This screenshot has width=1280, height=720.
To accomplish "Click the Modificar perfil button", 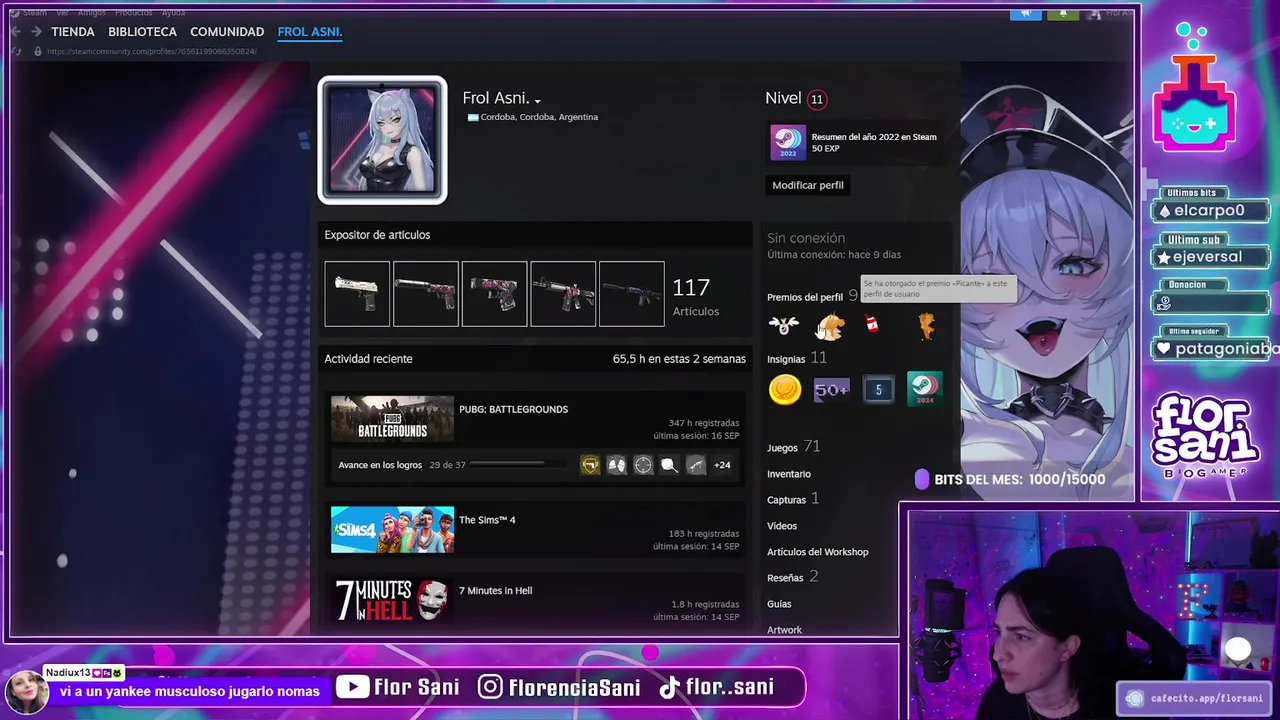I will [808, 185].
